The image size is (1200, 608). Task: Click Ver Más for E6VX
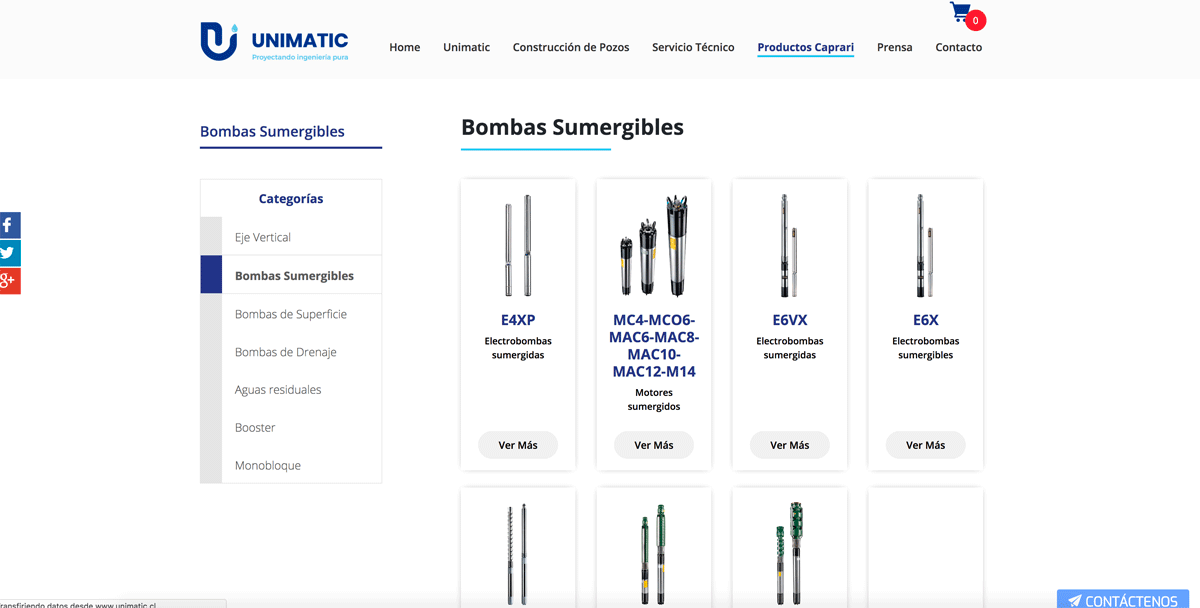click(790, 445)
